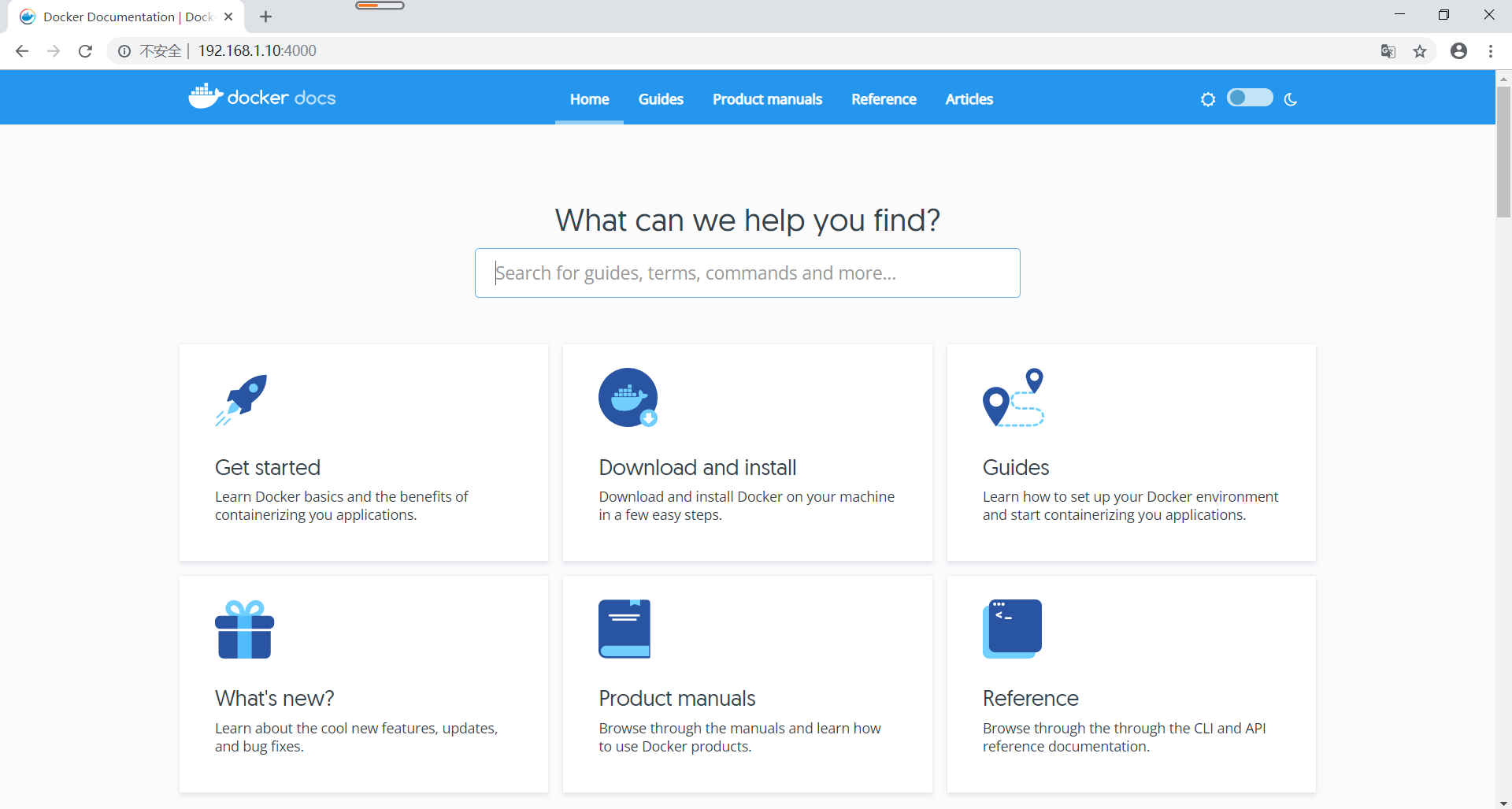Open the Articles nav link
The image size is (1512, 809).
[x=969, y=99]
